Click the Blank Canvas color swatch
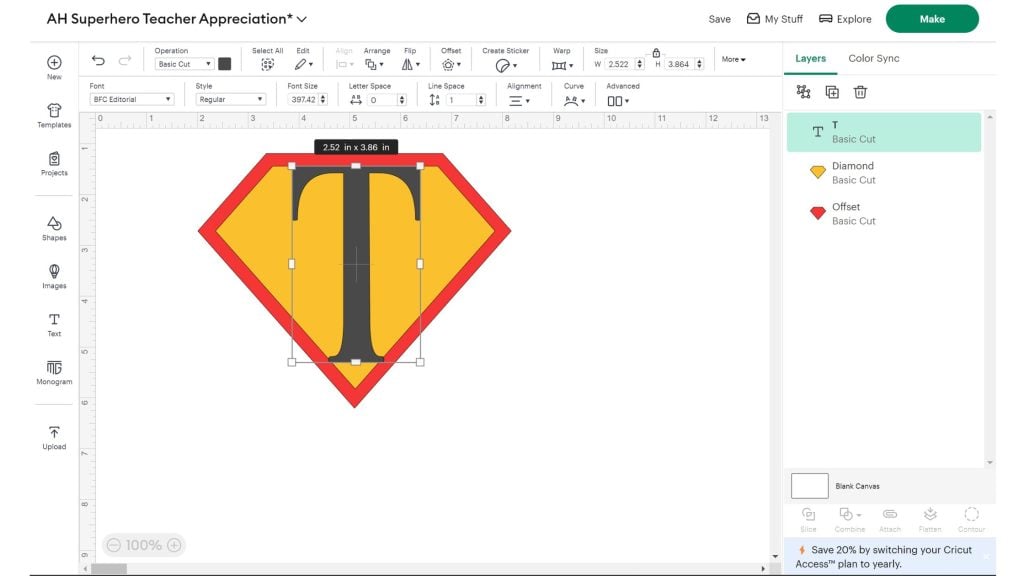1024x576 pixels. [810, 486]
